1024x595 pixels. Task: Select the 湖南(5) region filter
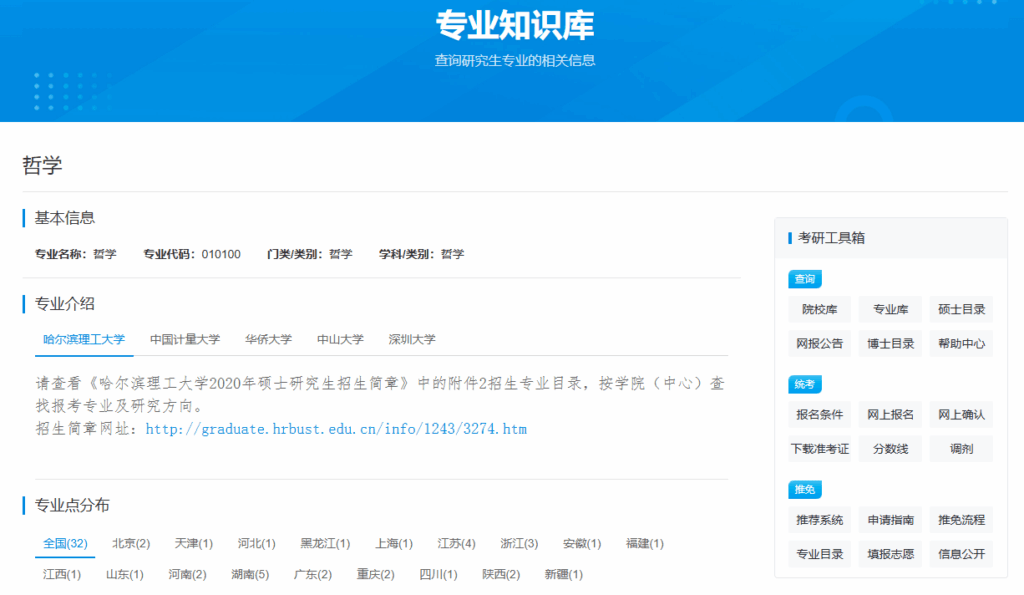249,574
